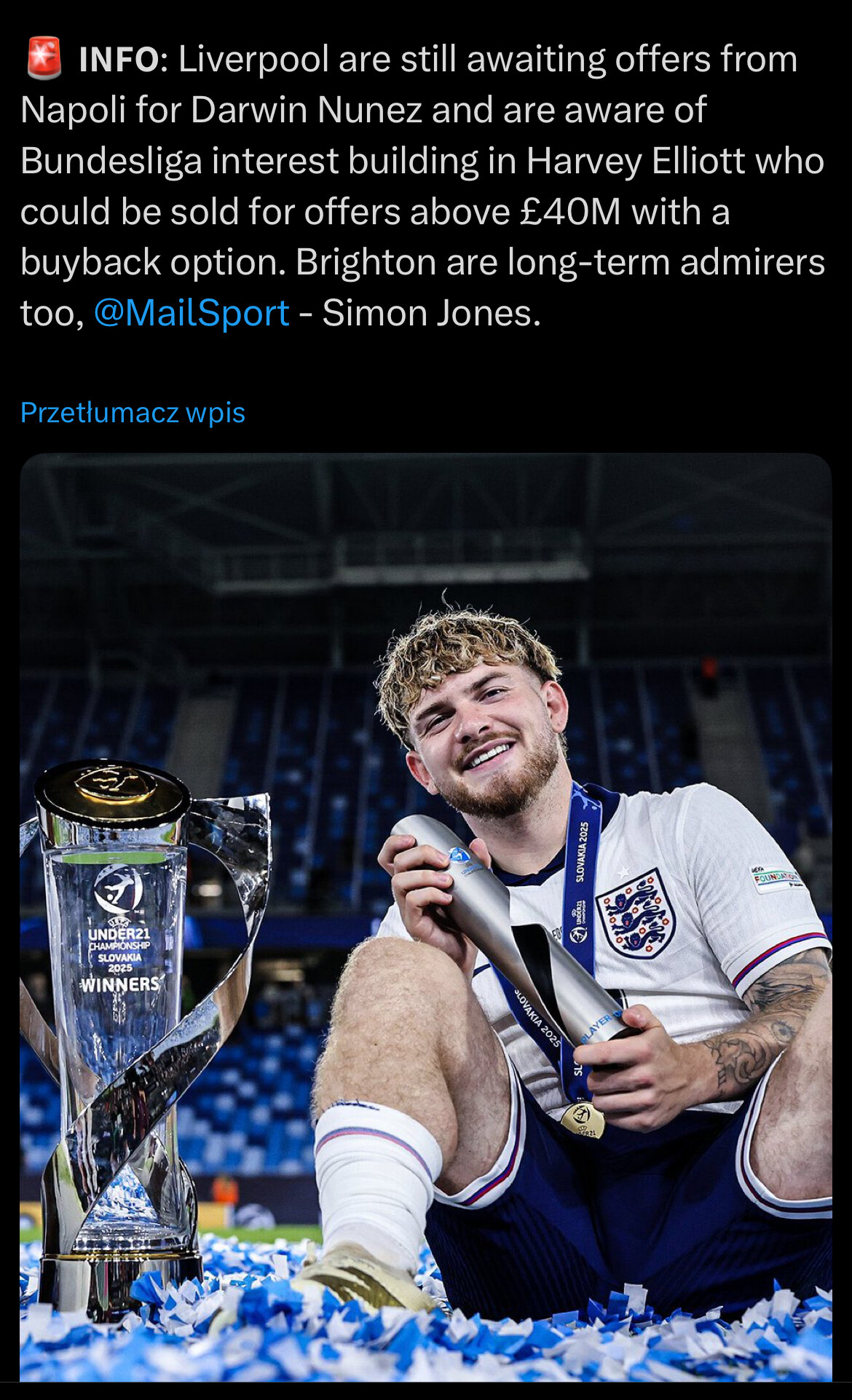Click the England three lions crest
The height and width of the screenshot is (1400, 852).
click(x=636, y=913)
